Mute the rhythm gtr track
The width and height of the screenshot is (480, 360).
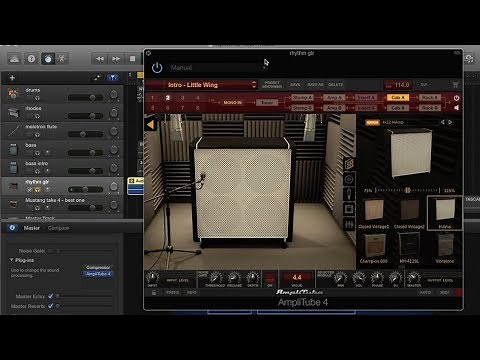30,190
